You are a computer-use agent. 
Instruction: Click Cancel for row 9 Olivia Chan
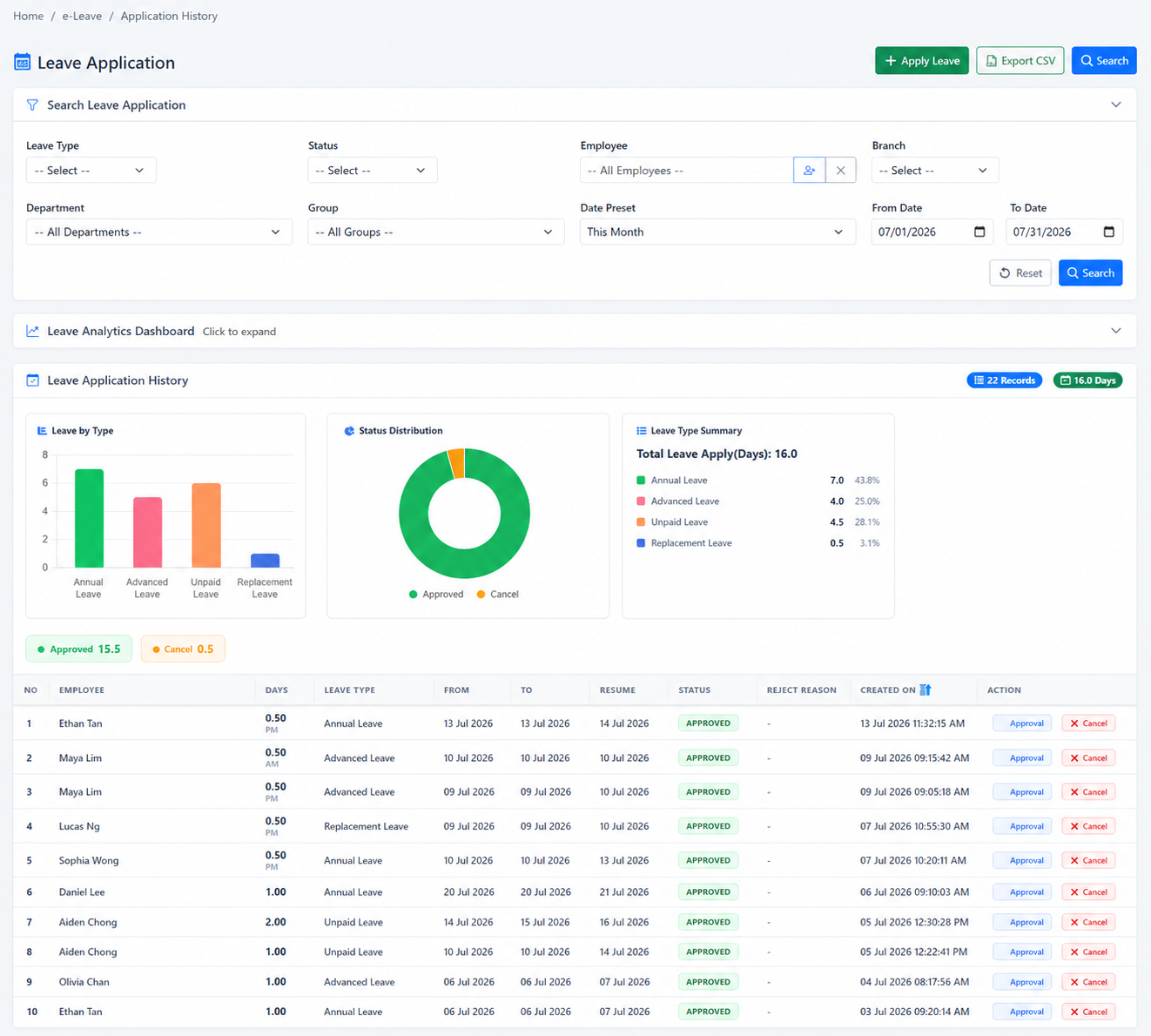[x=1088, y=982]
